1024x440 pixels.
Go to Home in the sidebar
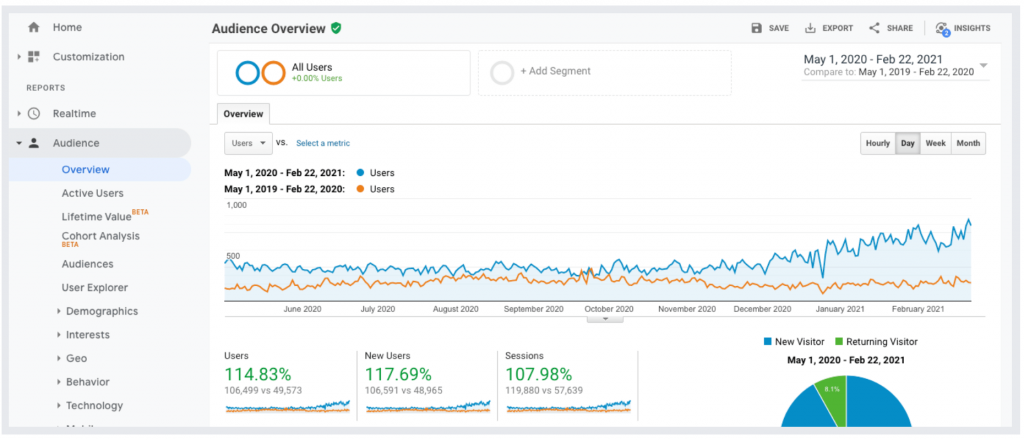click(x=67, y=27)
